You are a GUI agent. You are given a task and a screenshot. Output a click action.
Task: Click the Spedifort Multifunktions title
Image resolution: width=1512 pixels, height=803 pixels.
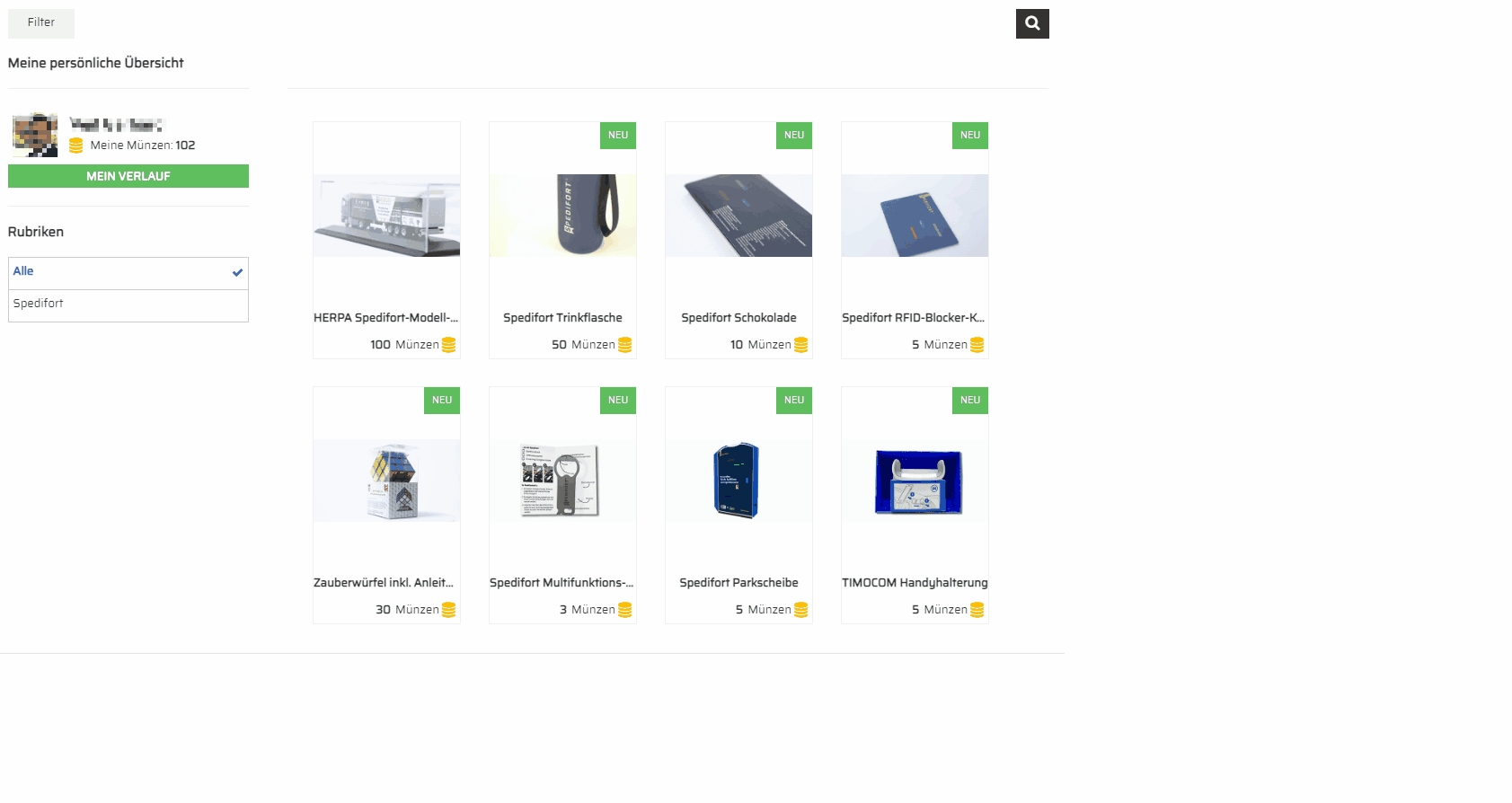coord(561,583)
